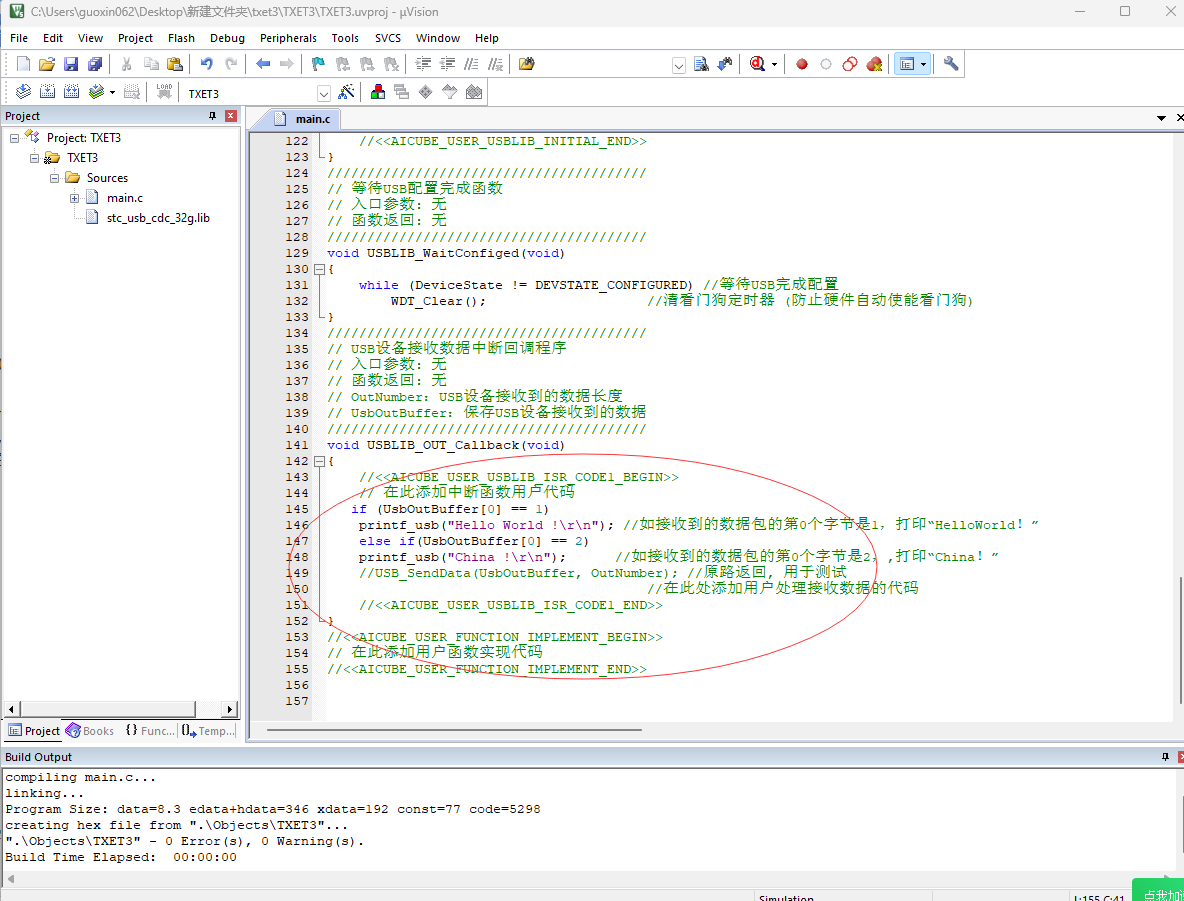This screenshot has height=901, width=1184.
Task: Save the current file with floppy icon
Action: (x=71, y=64)
